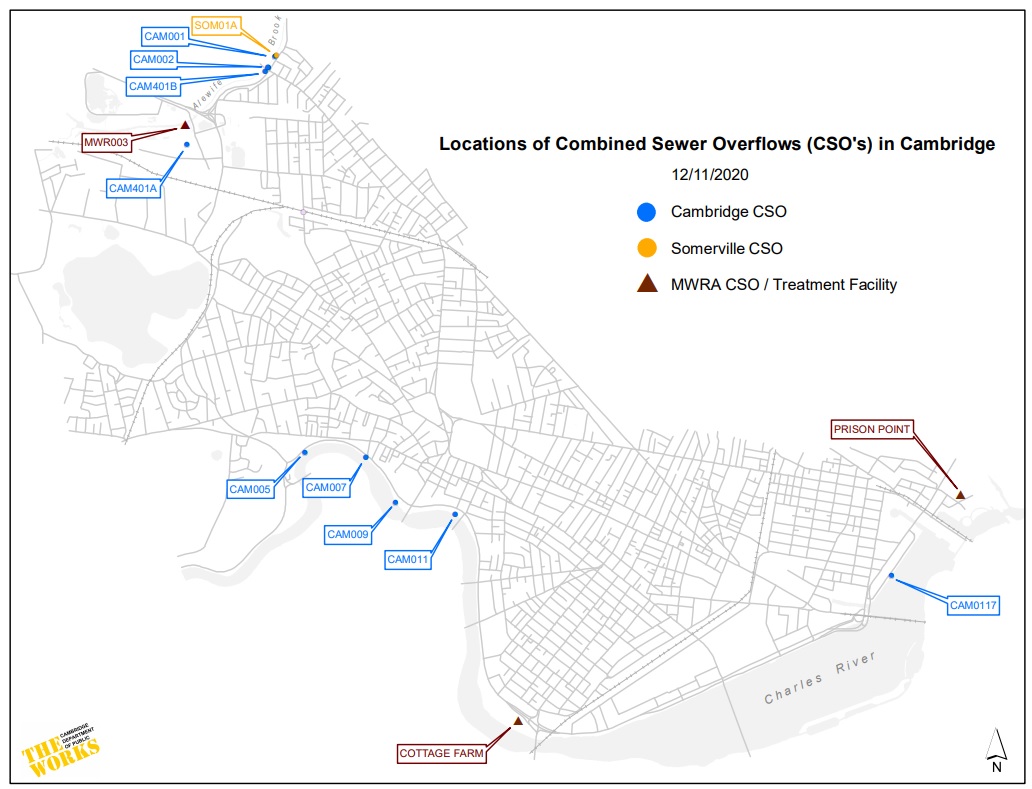Click the MWR003 brown triangle marker
This screenshot has height=789, width=1032.
pos(185,126)
